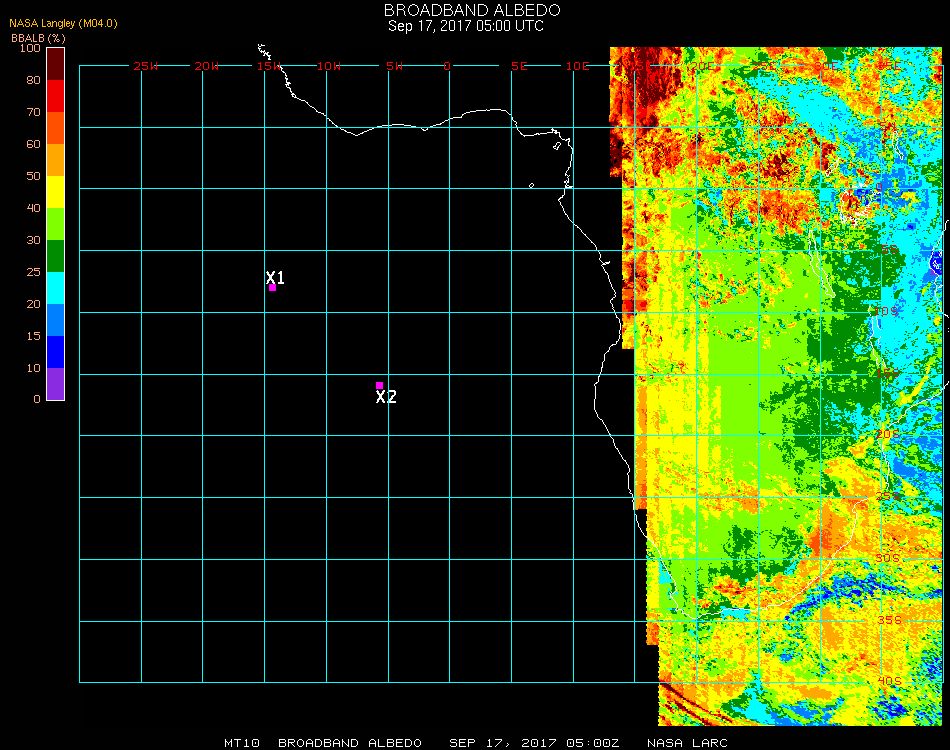Image resolution: width=950 pixels, height=750 pixels.
Task: Select the dark red 80–100% legend swatch
Action: (55, 63)
